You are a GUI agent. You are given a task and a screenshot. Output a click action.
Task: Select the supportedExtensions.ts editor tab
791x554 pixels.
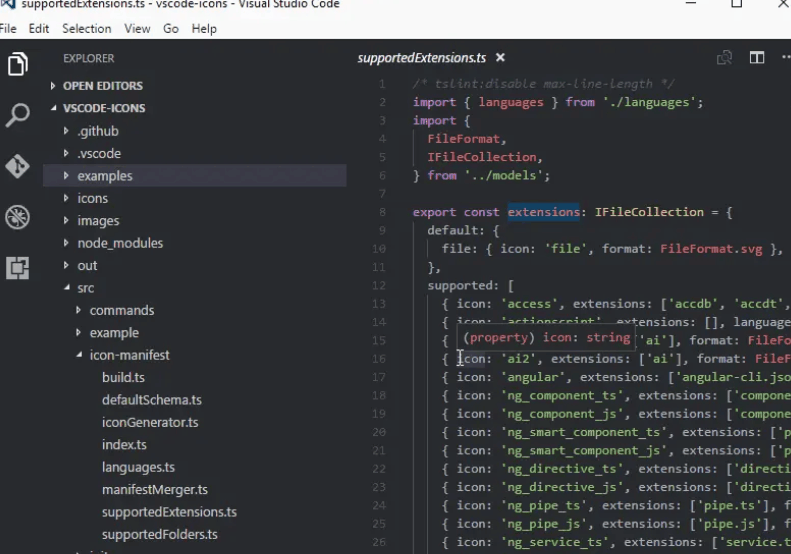(x=422, y=58)
